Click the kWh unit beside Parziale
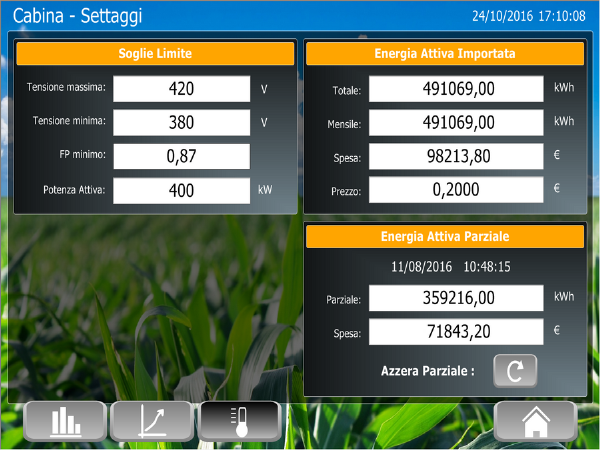Image resolution: width=600 pixels, height=450 pixels. pos(564,297)
